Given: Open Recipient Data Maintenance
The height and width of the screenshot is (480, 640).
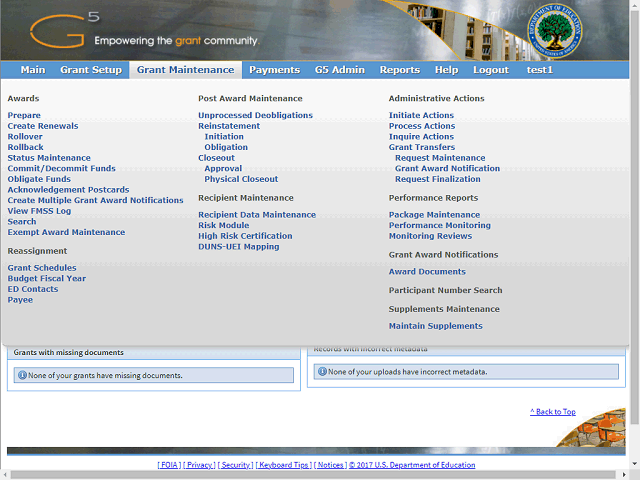Looking at the screenshot, I should 257,215.
